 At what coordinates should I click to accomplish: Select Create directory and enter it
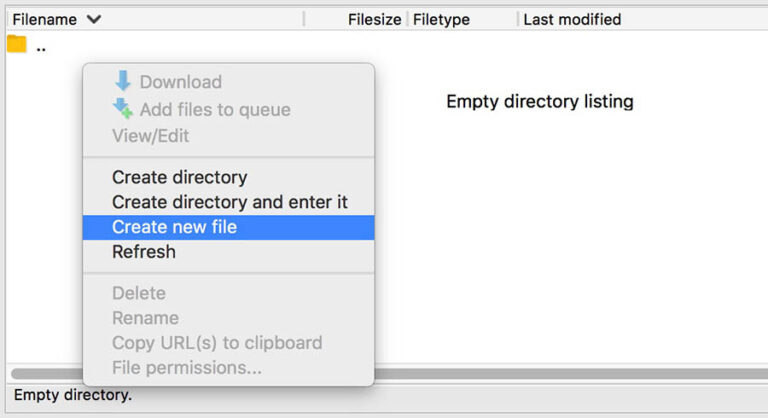tap(229, 202)
